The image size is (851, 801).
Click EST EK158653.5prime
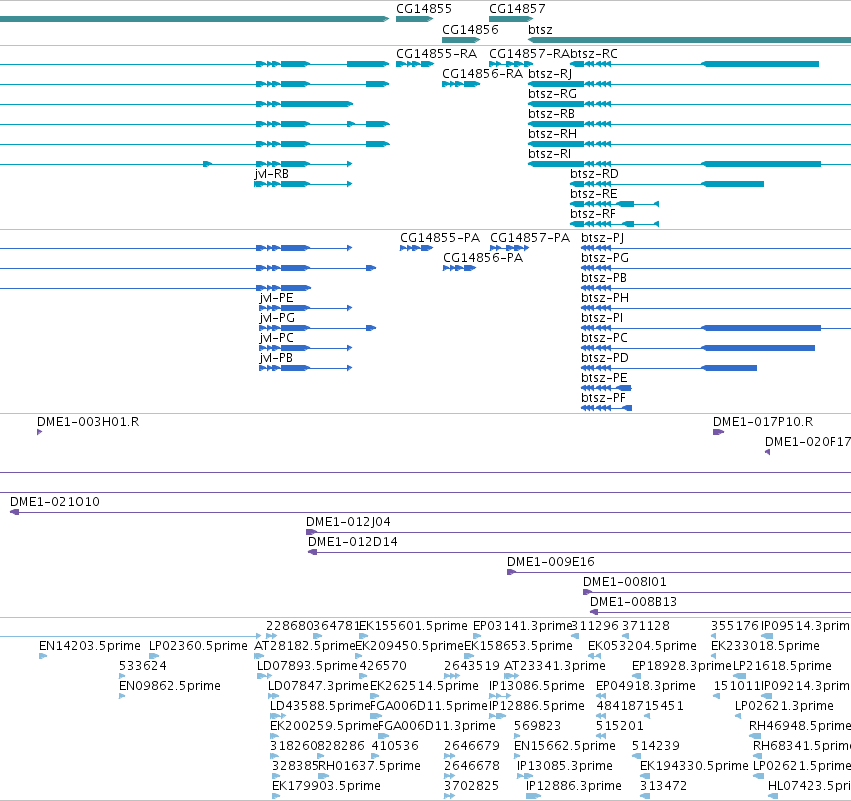(469, 656)
